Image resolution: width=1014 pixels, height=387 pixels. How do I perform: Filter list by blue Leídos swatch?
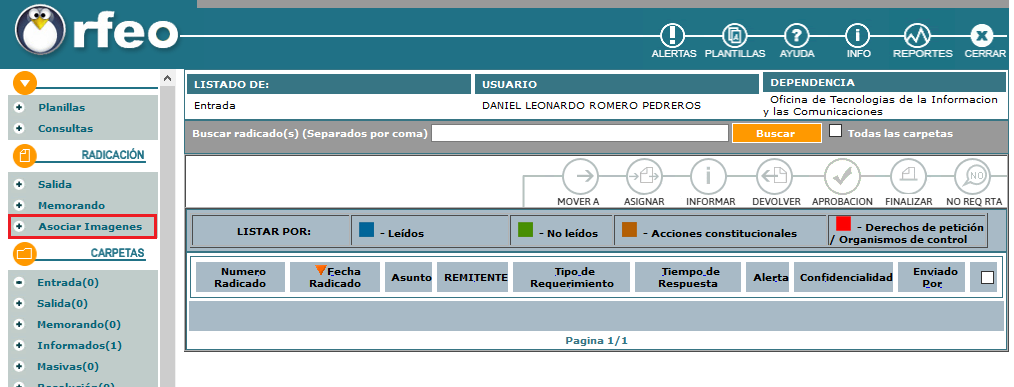coord(367,229)
